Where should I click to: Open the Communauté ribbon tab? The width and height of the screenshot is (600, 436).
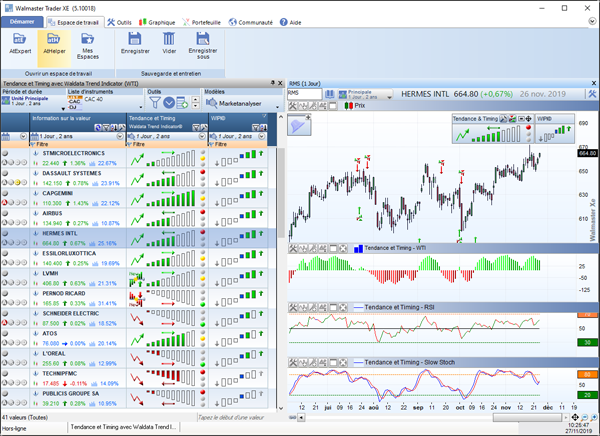click(x=251, y=22)
